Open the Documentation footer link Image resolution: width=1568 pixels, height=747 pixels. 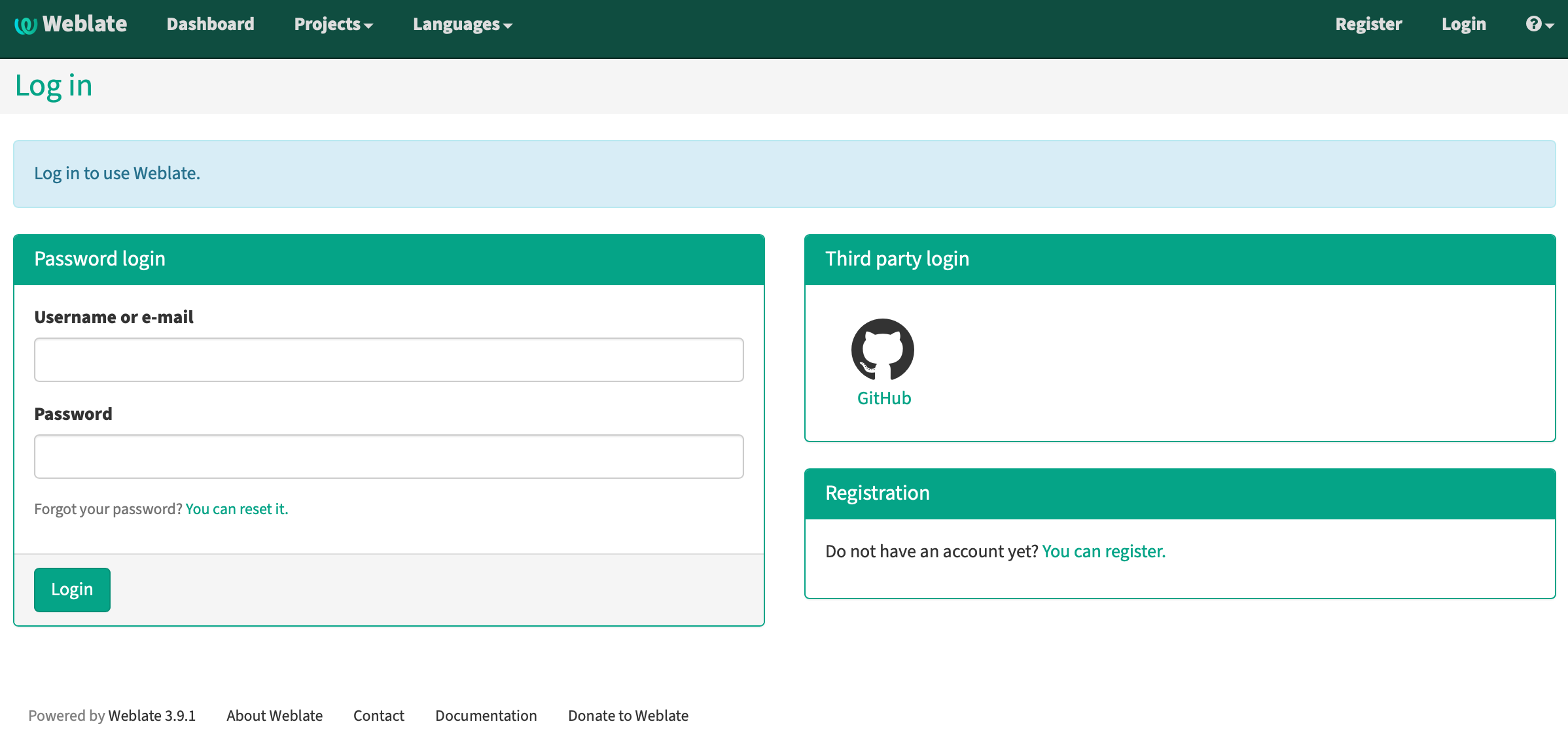pyautogui.click(x=486, y=716)
